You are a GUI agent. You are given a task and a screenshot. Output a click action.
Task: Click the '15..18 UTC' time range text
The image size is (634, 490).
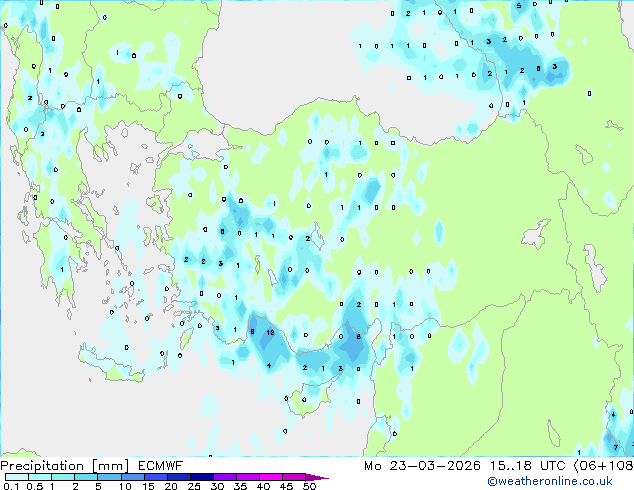[528, 466]
